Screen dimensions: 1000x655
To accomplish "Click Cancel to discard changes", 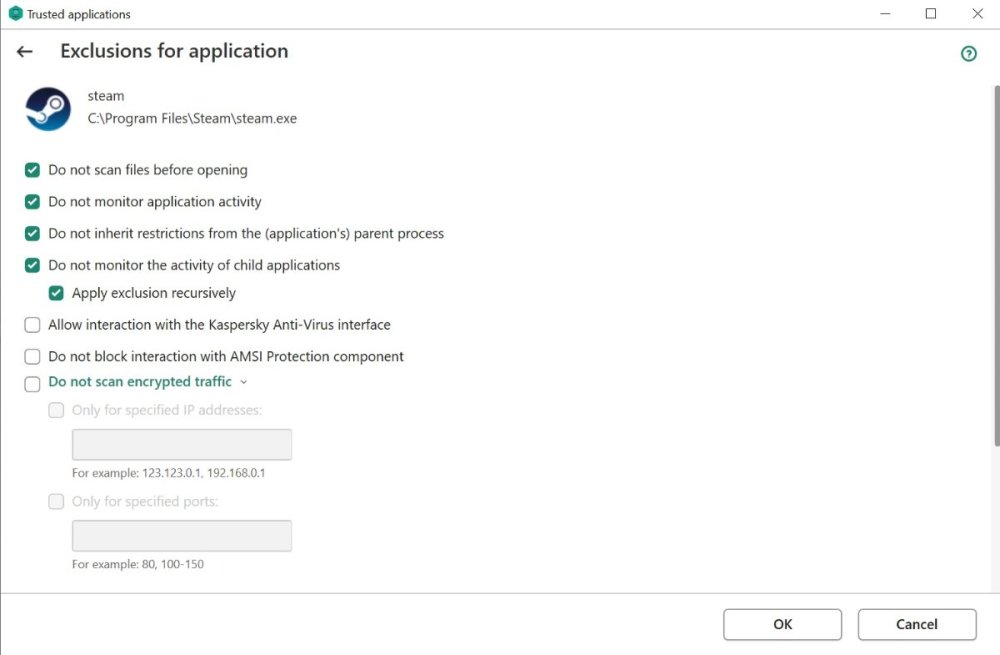I will pyautogui.click(x=916, y=624).
